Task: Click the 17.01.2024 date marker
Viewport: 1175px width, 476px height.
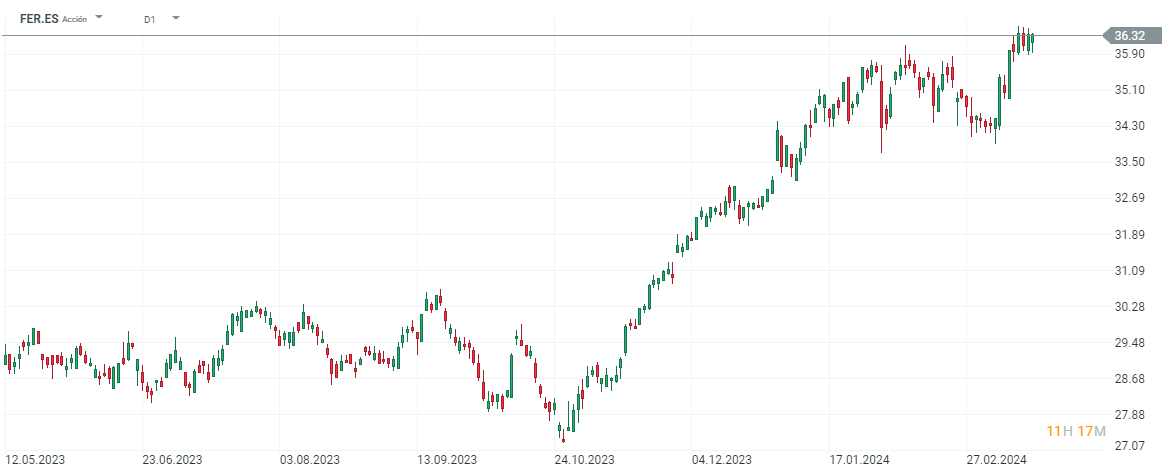Action: point(859,460)
